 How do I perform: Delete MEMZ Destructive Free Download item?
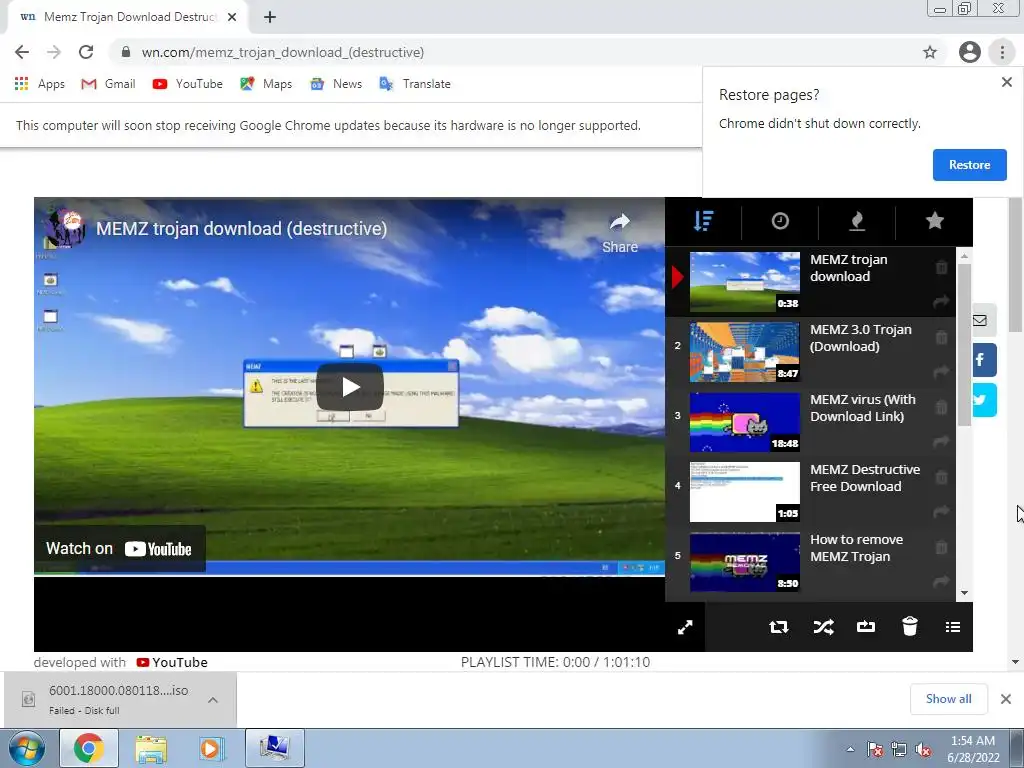(941, 477)
